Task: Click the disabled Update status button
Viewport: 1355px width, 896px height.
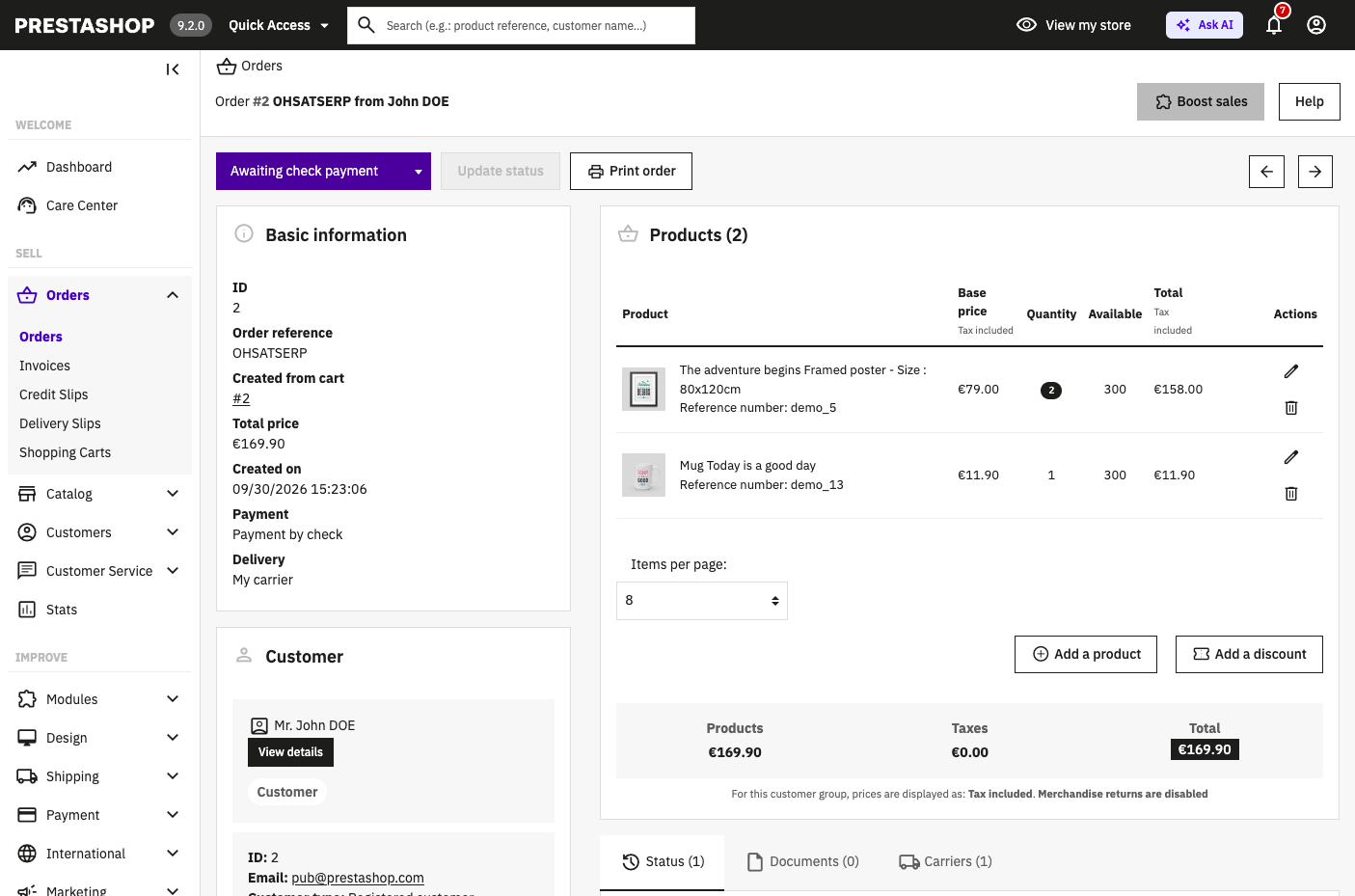Action: tap(501, 172)
